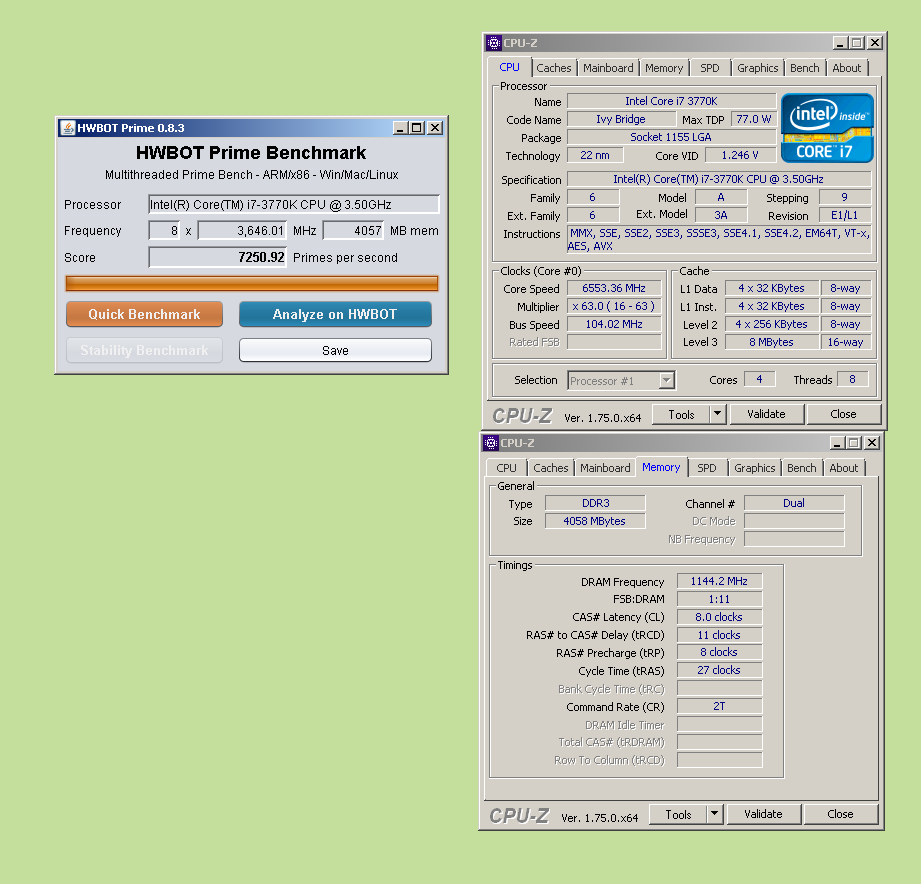
Task: Click Tools button in bottom CPU-Z window
Action: (678, 814)
